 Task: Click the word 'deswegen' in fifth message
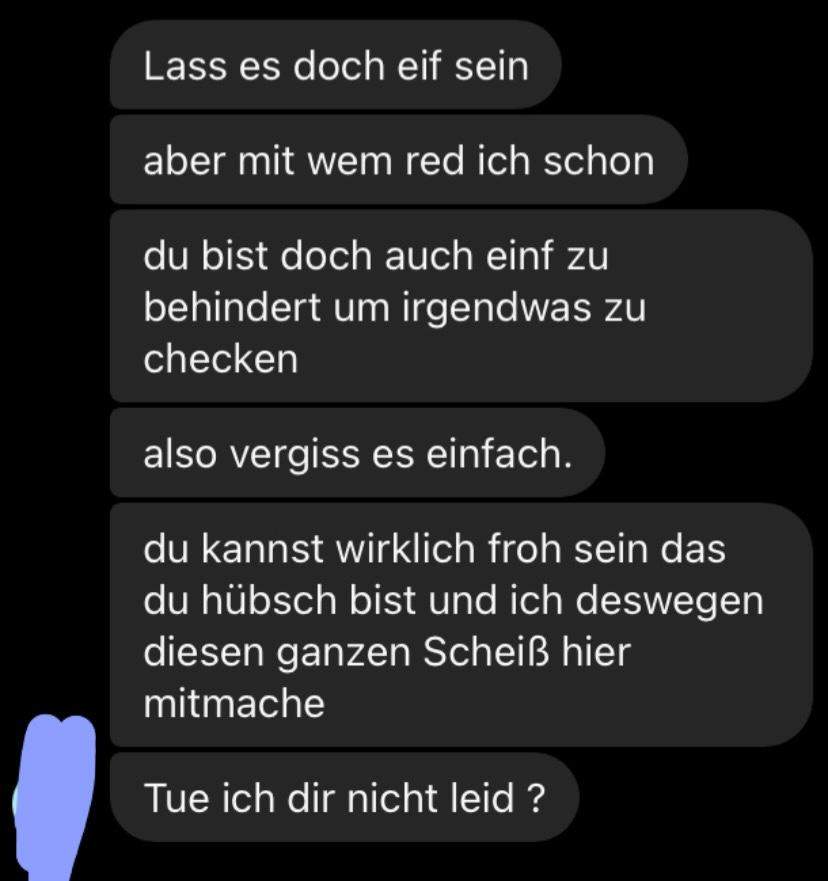(670, 602)
